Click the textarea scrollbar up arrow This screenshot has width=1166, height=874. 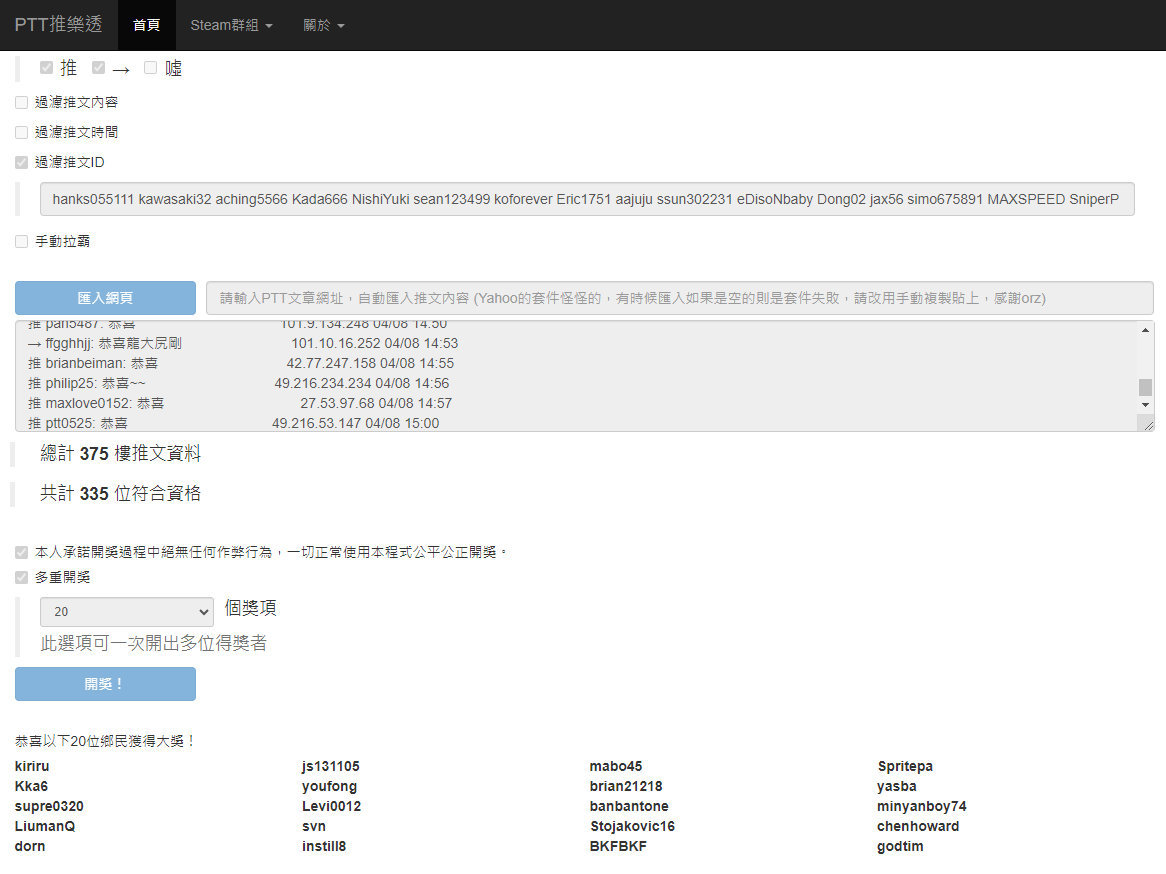(x=1145, y=330)
